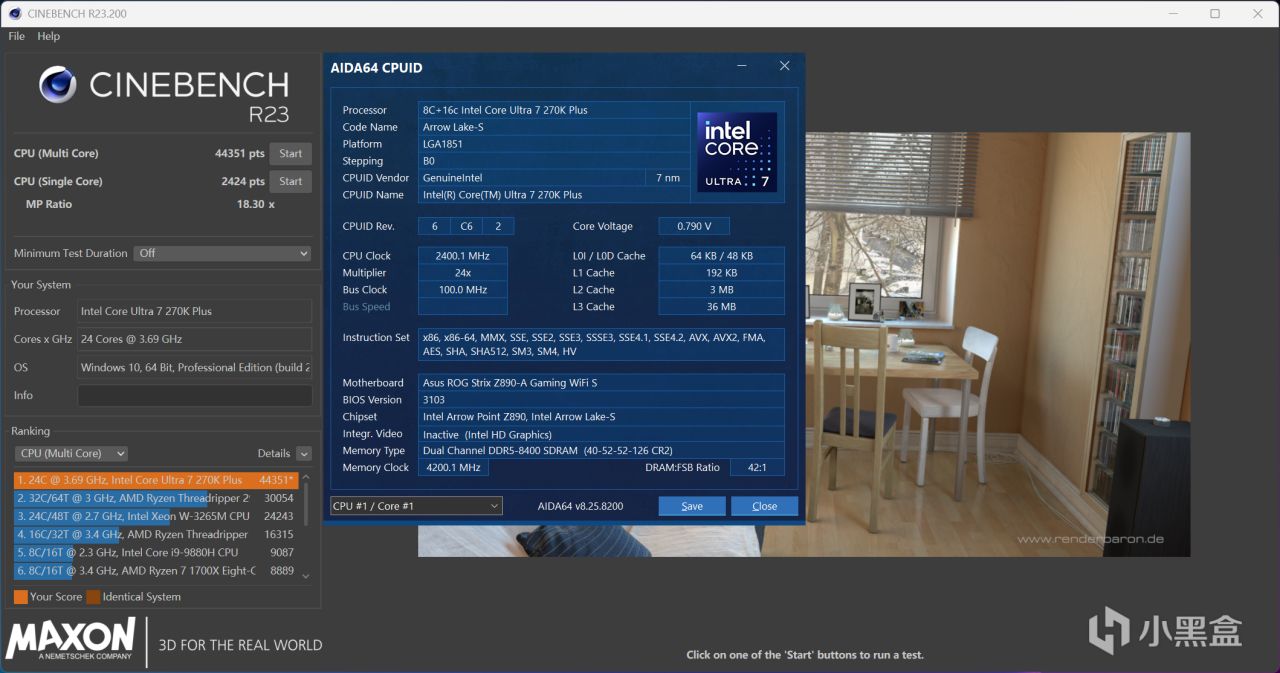Select ranking row AMD Ryzen 7 1700X
Image resolution: width=1280 pixels, height=673 pixels.
(x=156, y=571)
